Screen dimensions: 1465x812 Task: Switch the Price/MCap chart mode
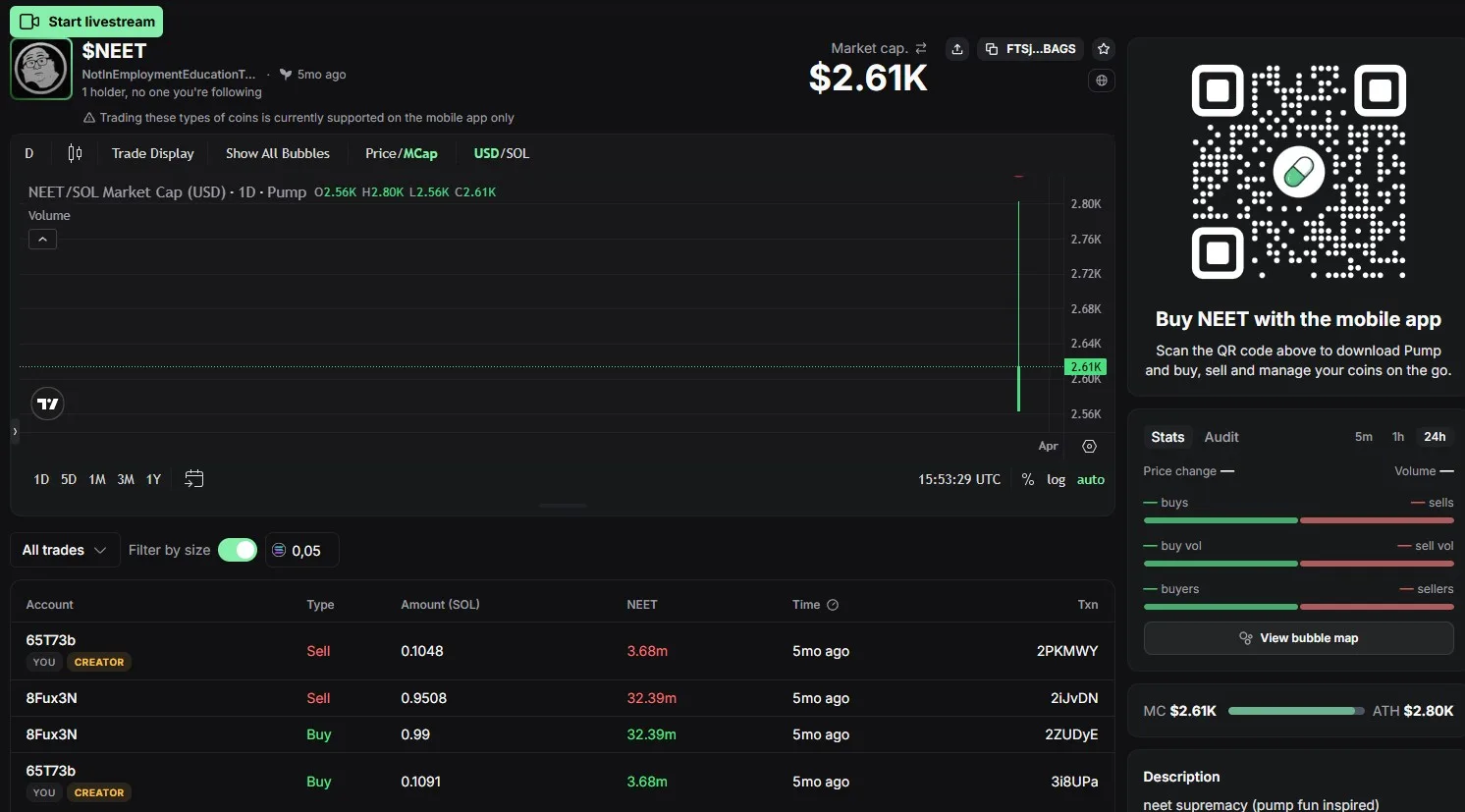point(402,153)
